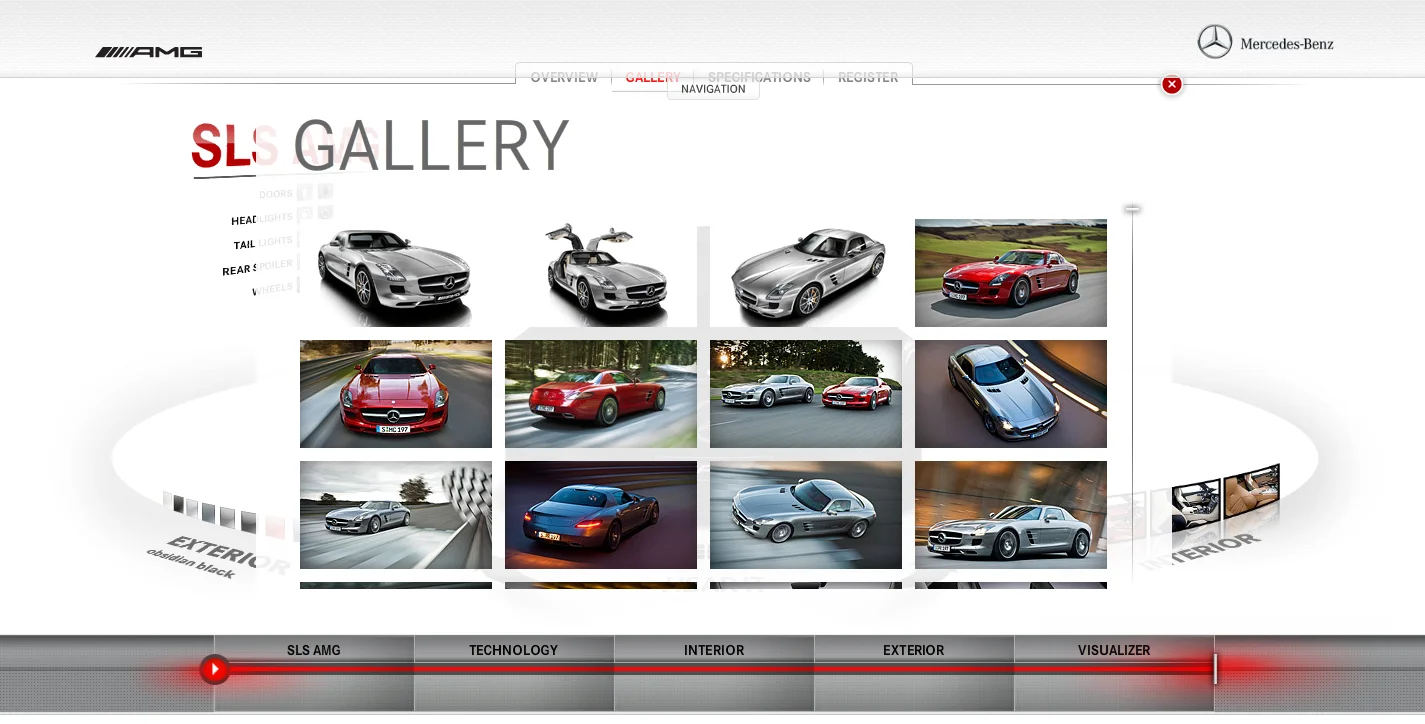Open red SLS rear view forest thumbnail
The height and width of the screenshot is (724, 1425).
click(x=601, y=394)
